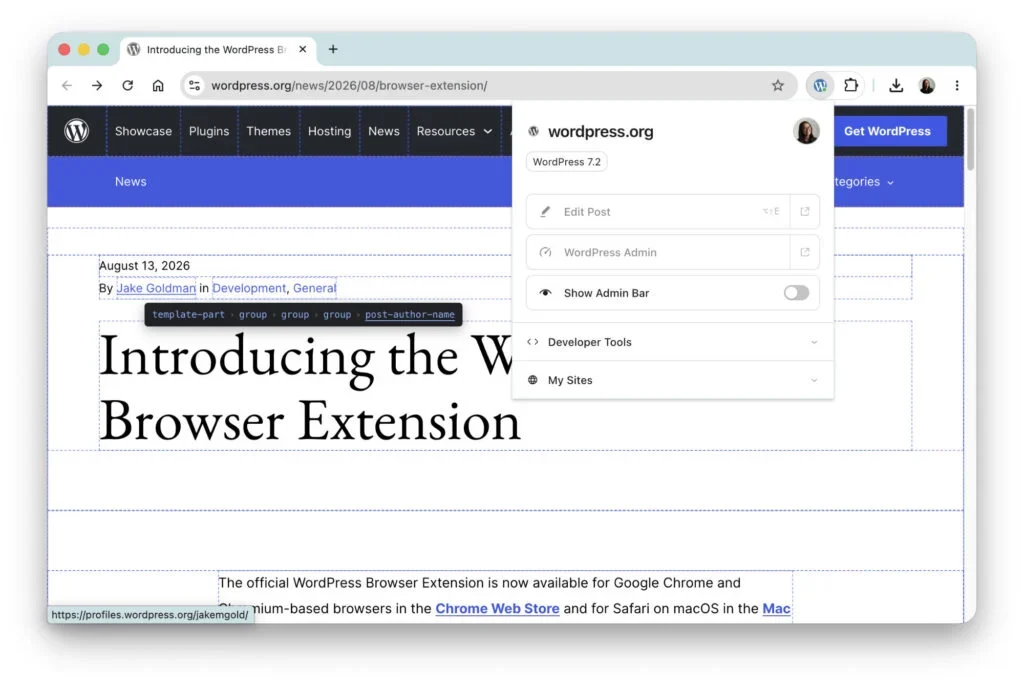Click the WordPress Admin dashboard gauge icon

pos(545,252)
